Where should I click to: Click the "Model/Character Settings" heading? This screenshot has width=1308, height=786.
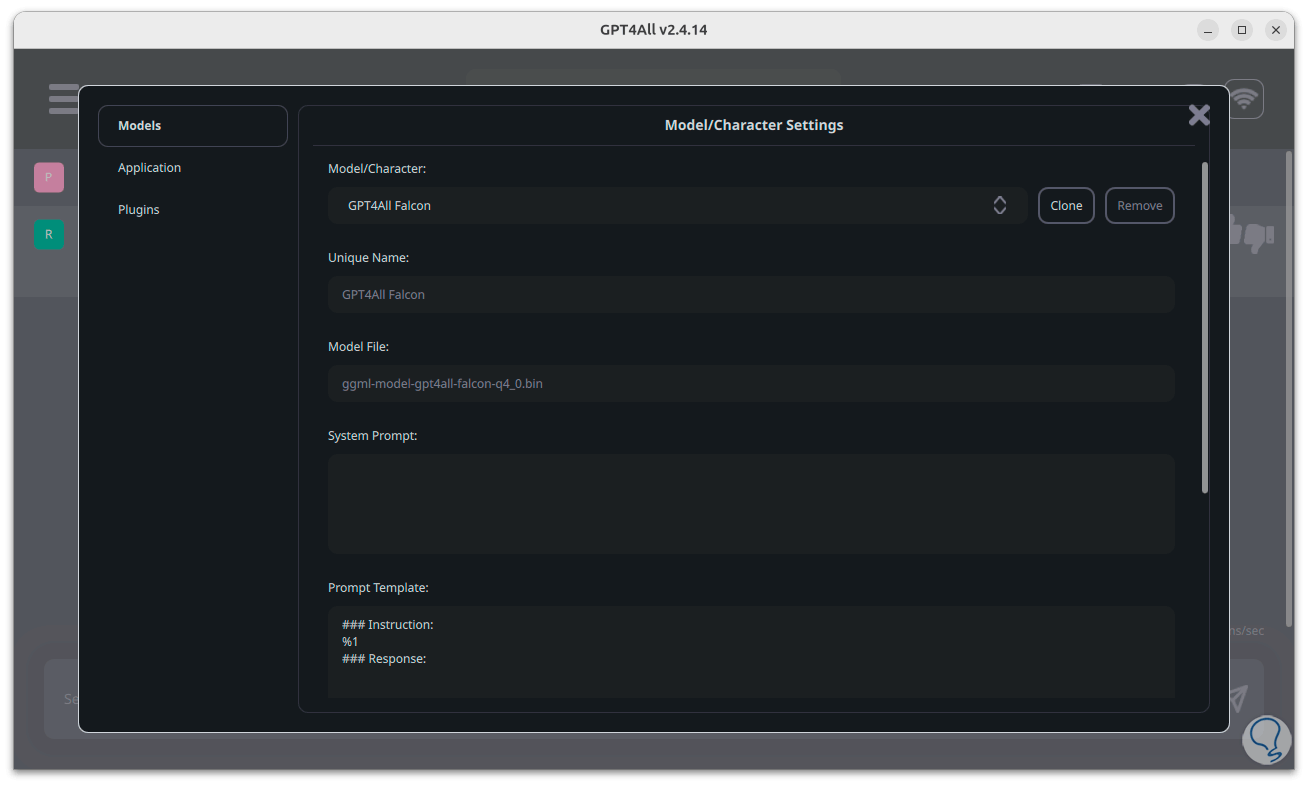click(754, 125)
